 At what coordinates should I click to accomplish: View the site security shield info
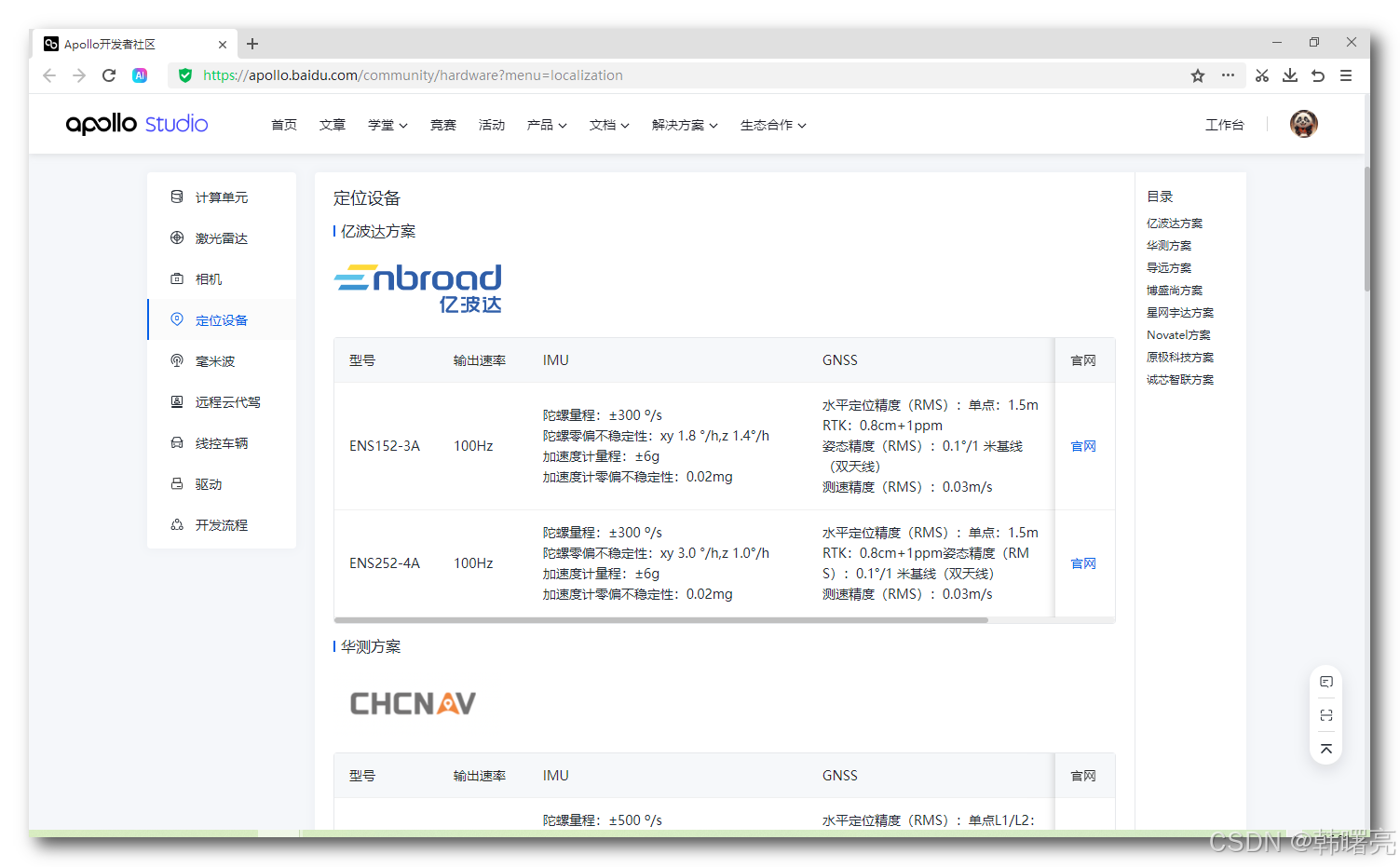(185, 75)
